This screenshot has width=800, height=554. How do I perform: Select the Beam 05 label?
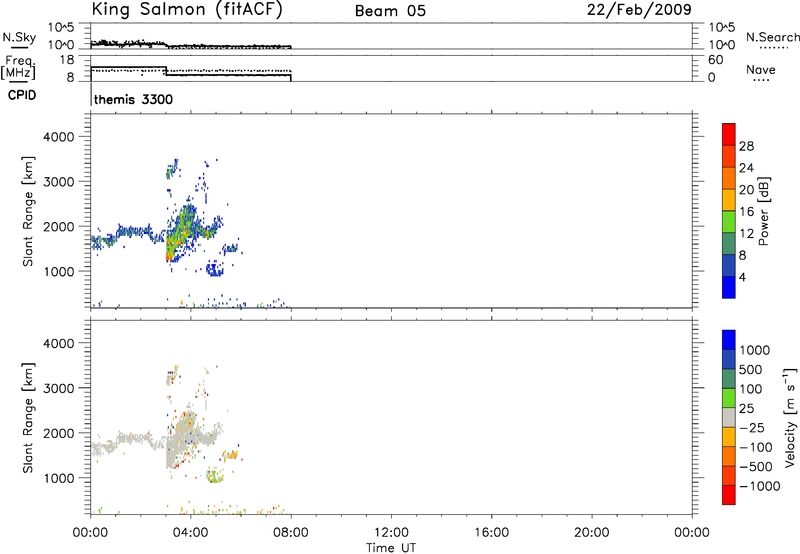pyautogui.click(x=390, y=11)
